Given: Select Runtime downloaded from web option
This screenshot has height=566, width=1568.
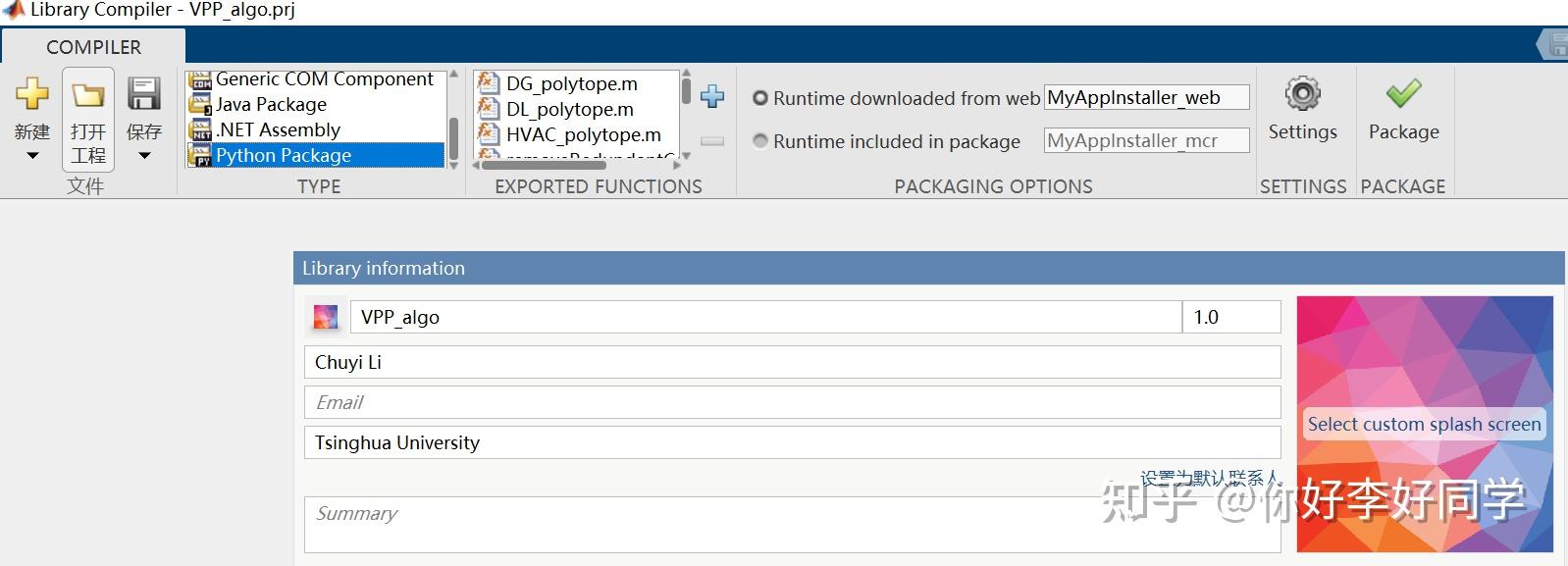Looking at the screenshot, I should [760, 98].
